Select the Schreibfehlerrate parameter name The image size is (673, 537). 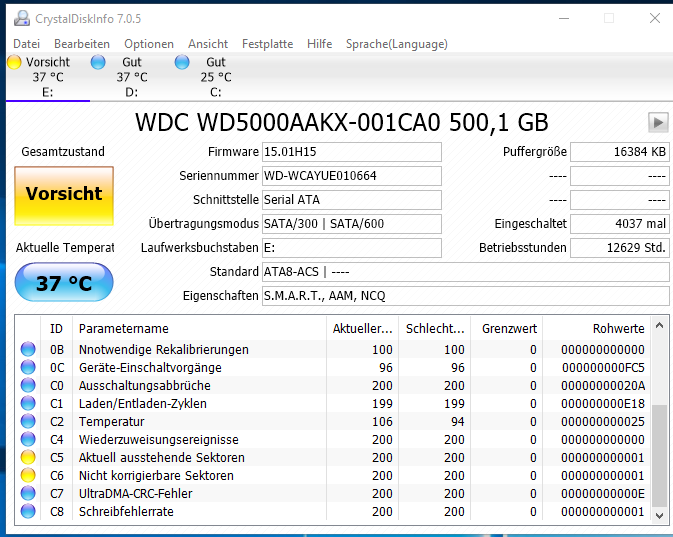click(x=126, y=512)
